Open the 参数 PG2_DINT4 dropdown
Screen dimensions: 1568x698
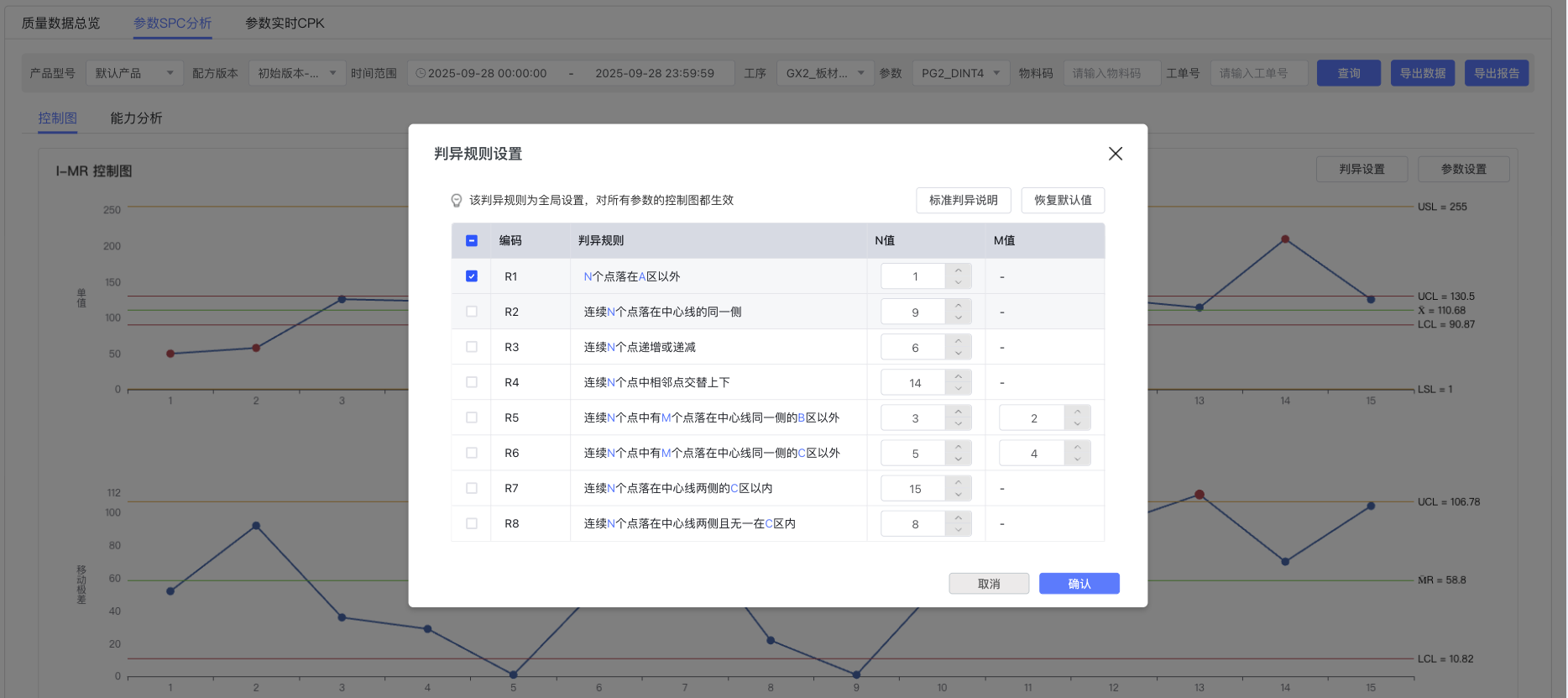click(960, 73)
